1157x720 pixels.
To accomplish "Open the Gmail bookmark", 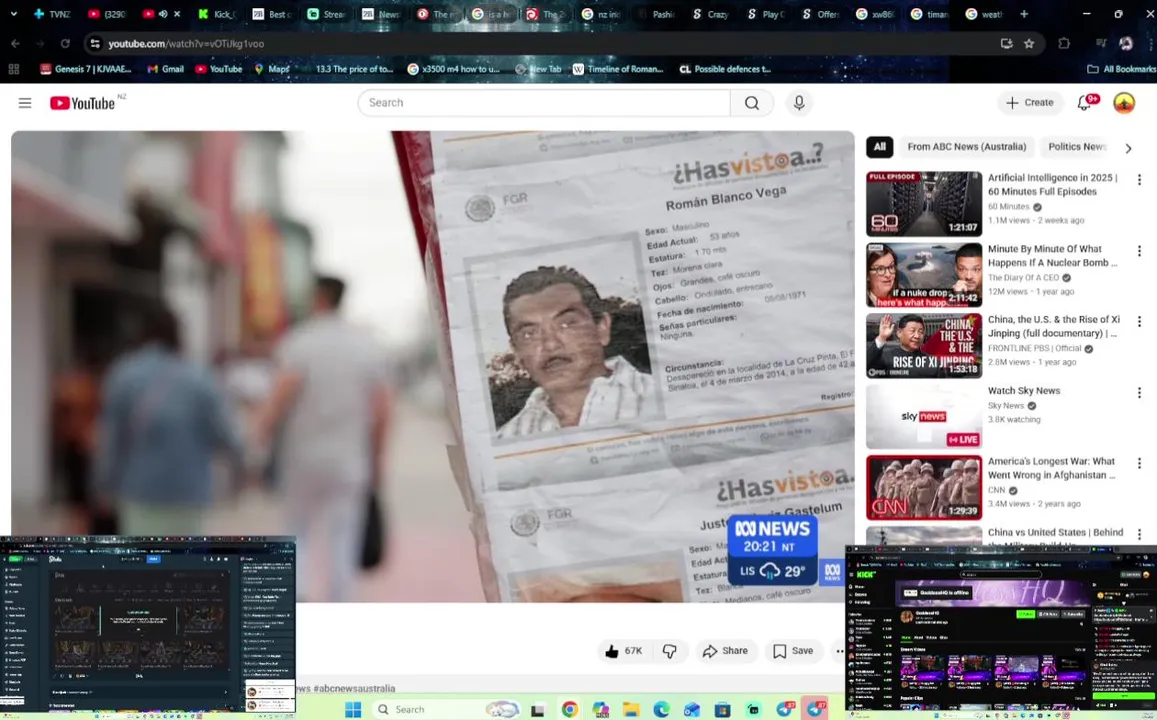I will click(165, 69).
